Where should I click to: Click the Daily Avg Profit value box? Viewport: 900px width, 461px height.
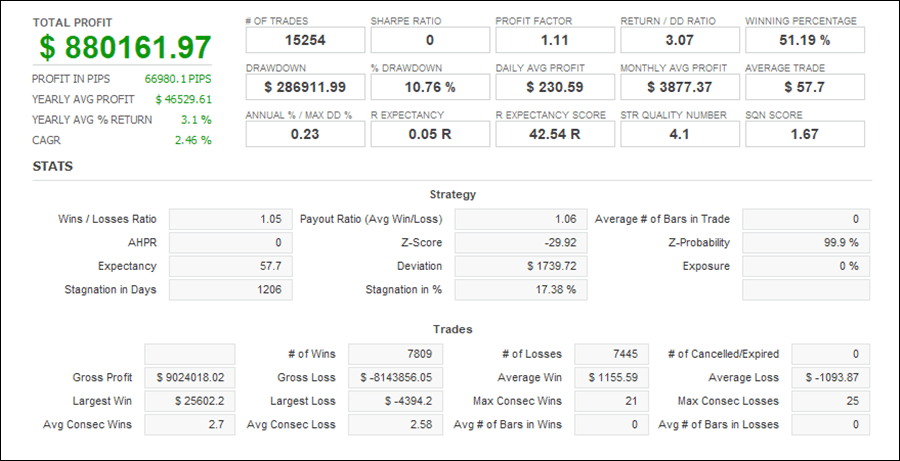point(555,87)
